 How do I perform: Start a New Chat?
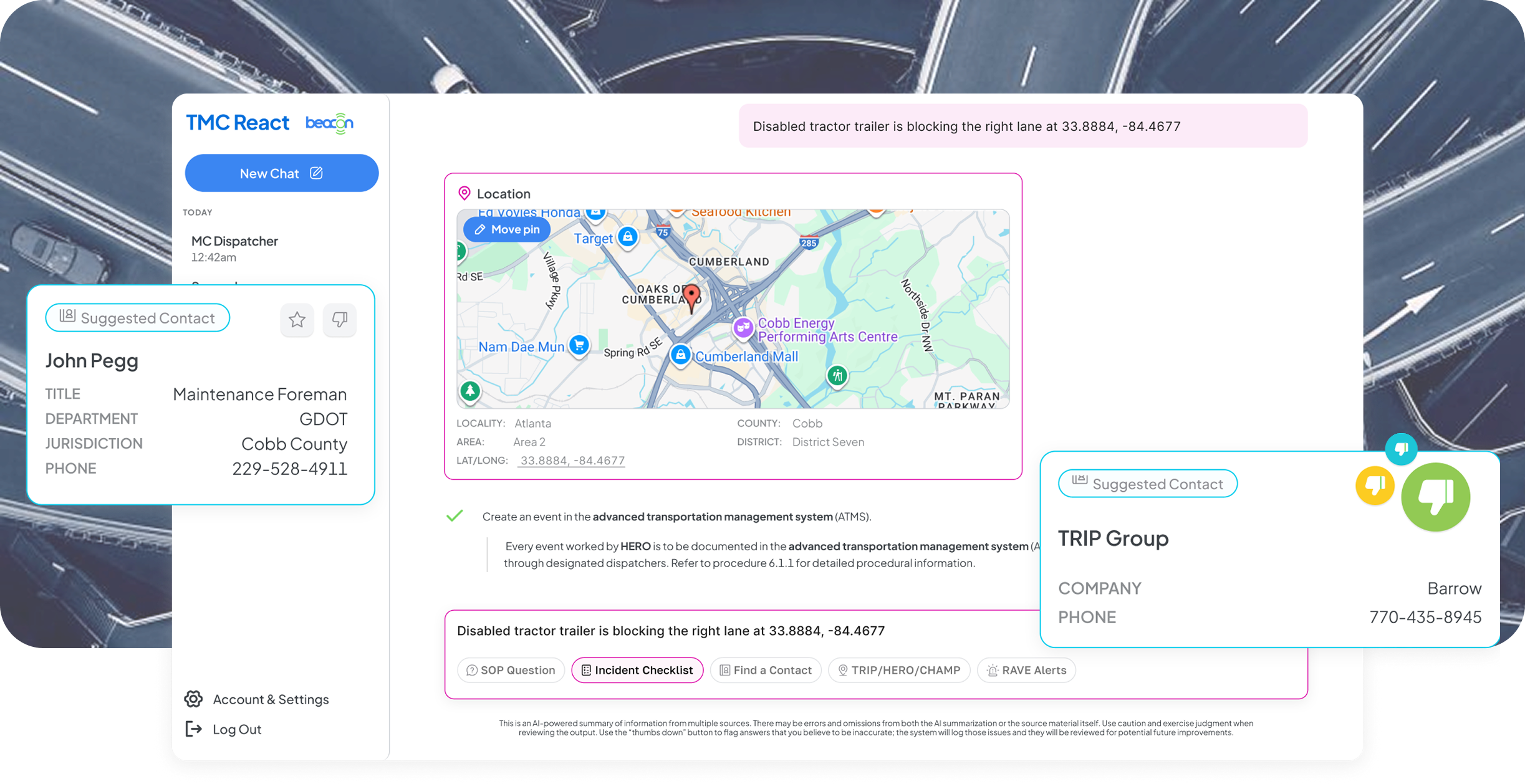click(281, 173)
